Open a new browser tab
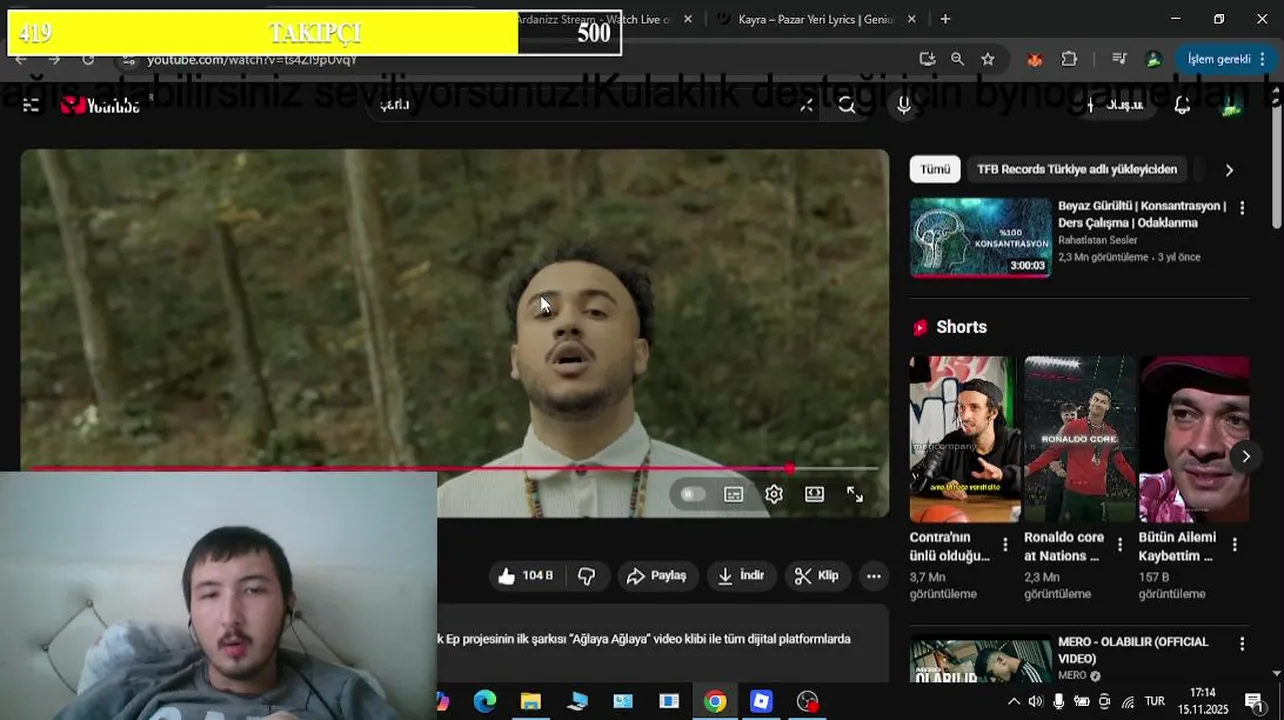Image resolution: width=1284 pixels, height=720 pixels. pyautogui.click(x=945, y=19)
